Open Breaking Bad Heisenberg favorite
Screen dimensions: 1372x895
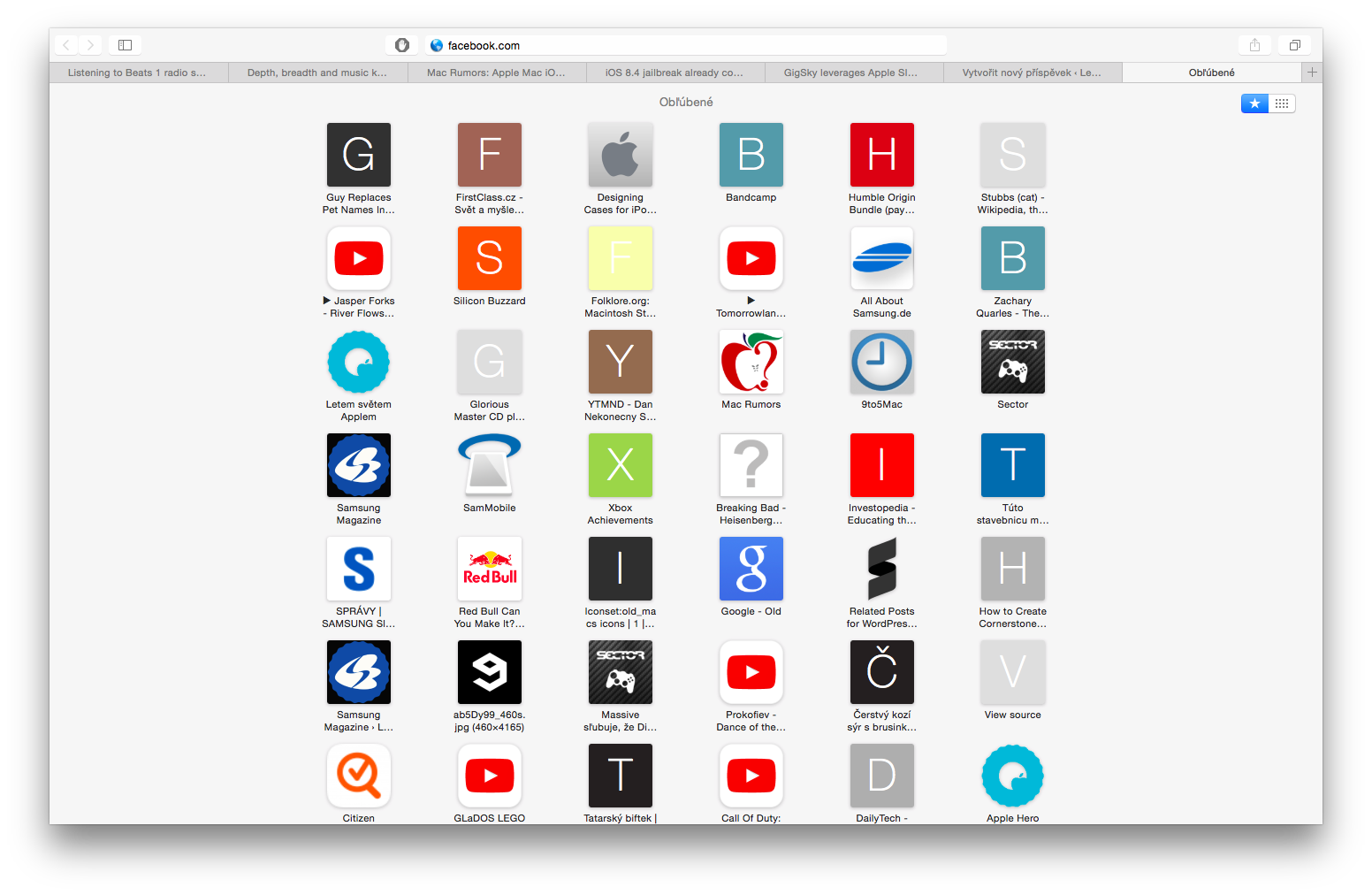[751, 465]
